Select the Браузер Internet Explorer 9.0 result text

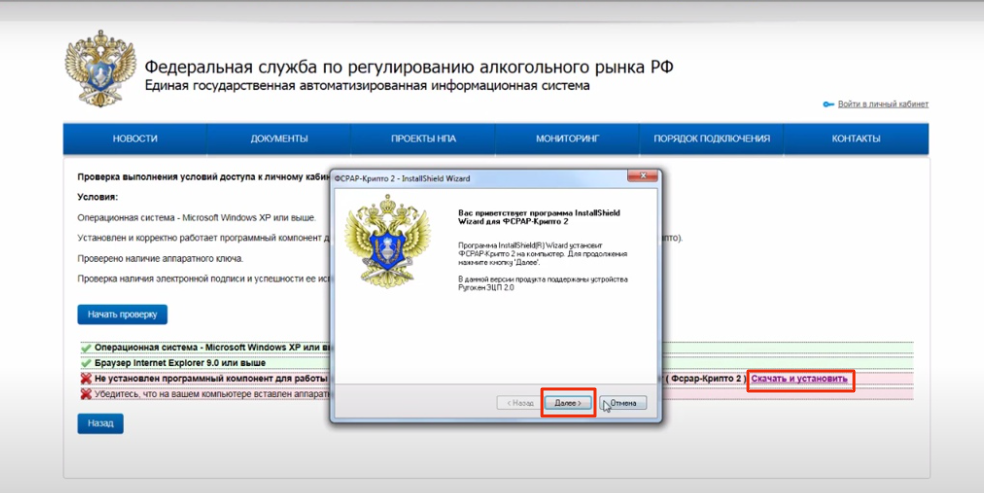pos(180,363)
